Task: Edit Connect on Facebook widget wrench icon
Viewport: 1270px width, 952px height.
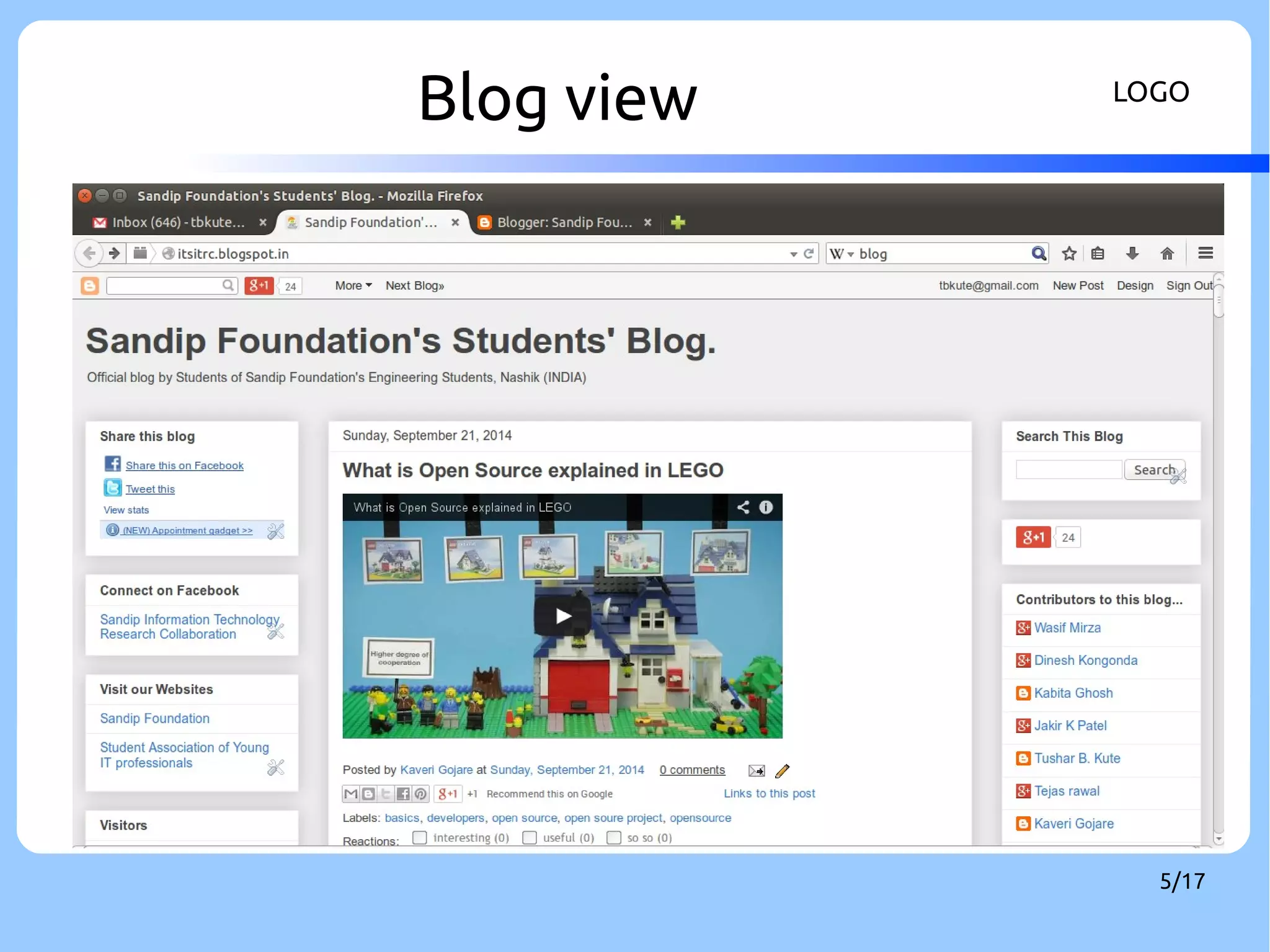Action: (276, 631)
